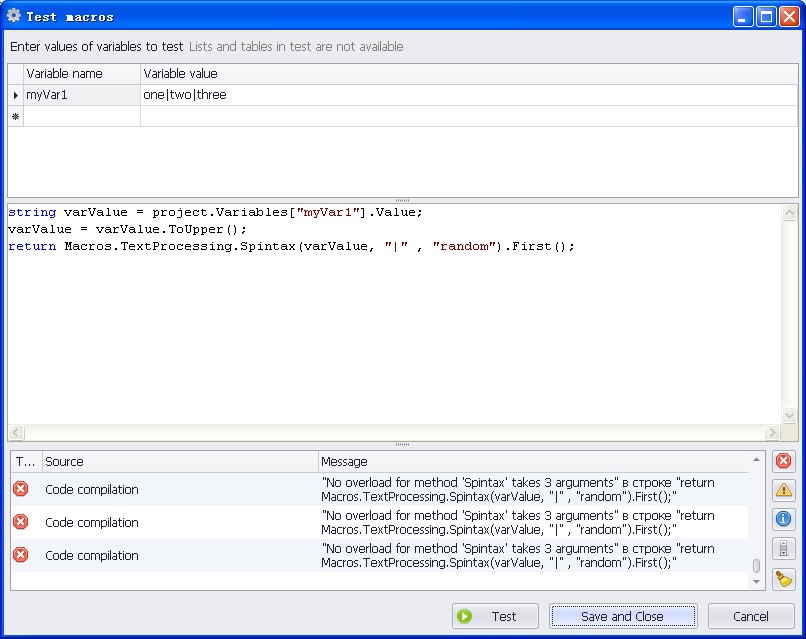806x639 pixels.
Task: Toggle the warning messages filter icon
Action: click(783, 490)
